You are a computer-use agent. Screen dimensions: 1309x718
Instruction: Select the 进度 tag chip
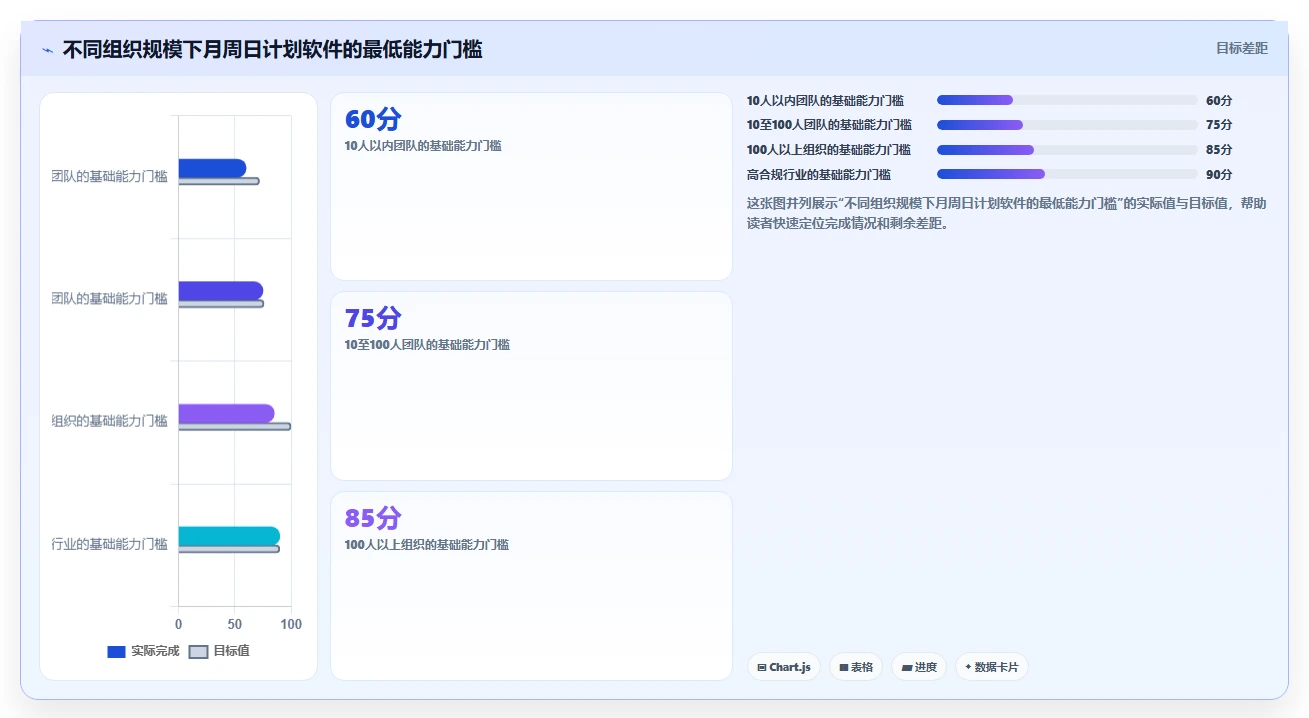coord(919,667)
